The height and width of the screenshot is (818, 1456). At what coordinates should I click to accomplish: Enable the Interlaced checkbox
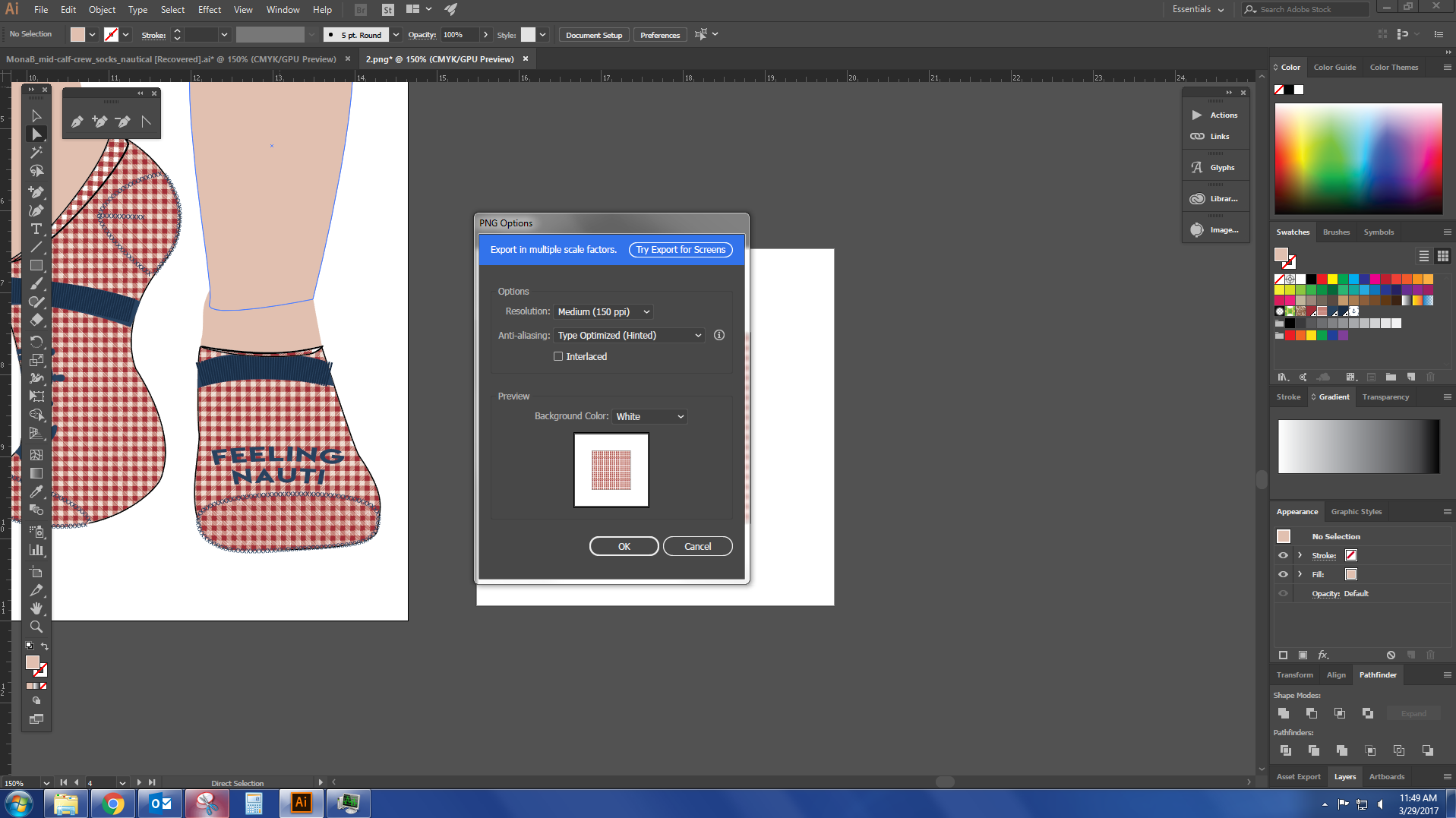(x=558, y=355)
